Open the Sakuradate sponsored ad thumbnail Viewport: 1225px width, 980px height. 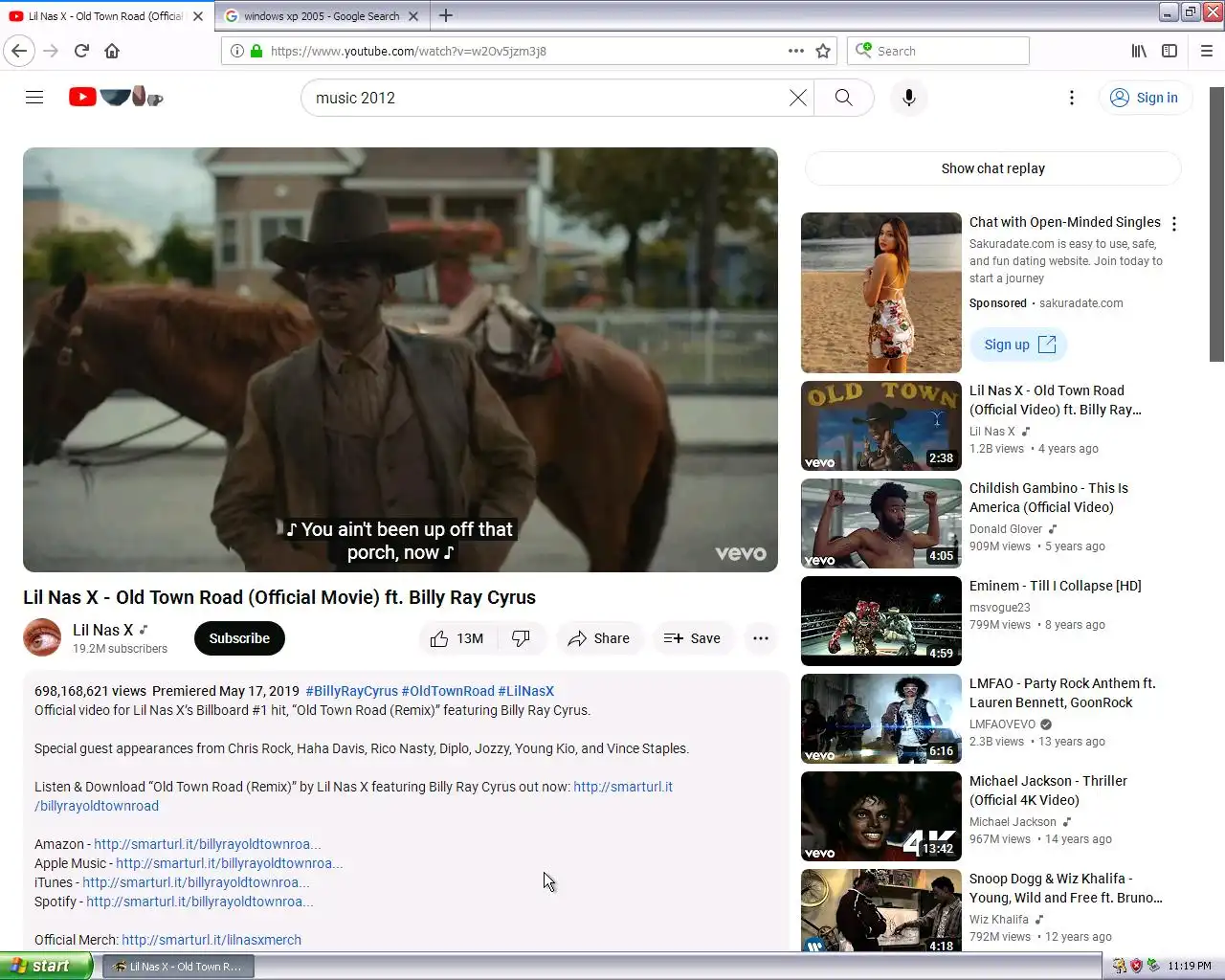tap(881, 293)
